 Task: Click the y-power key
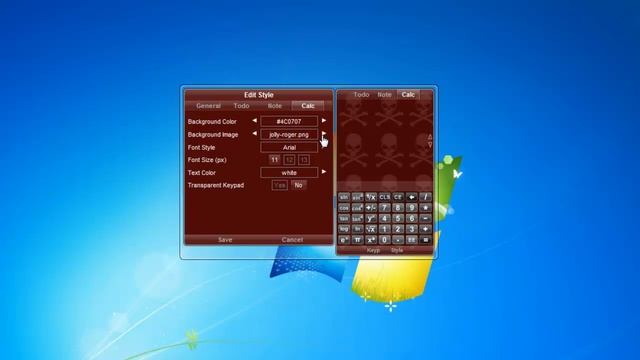(371, 219)
